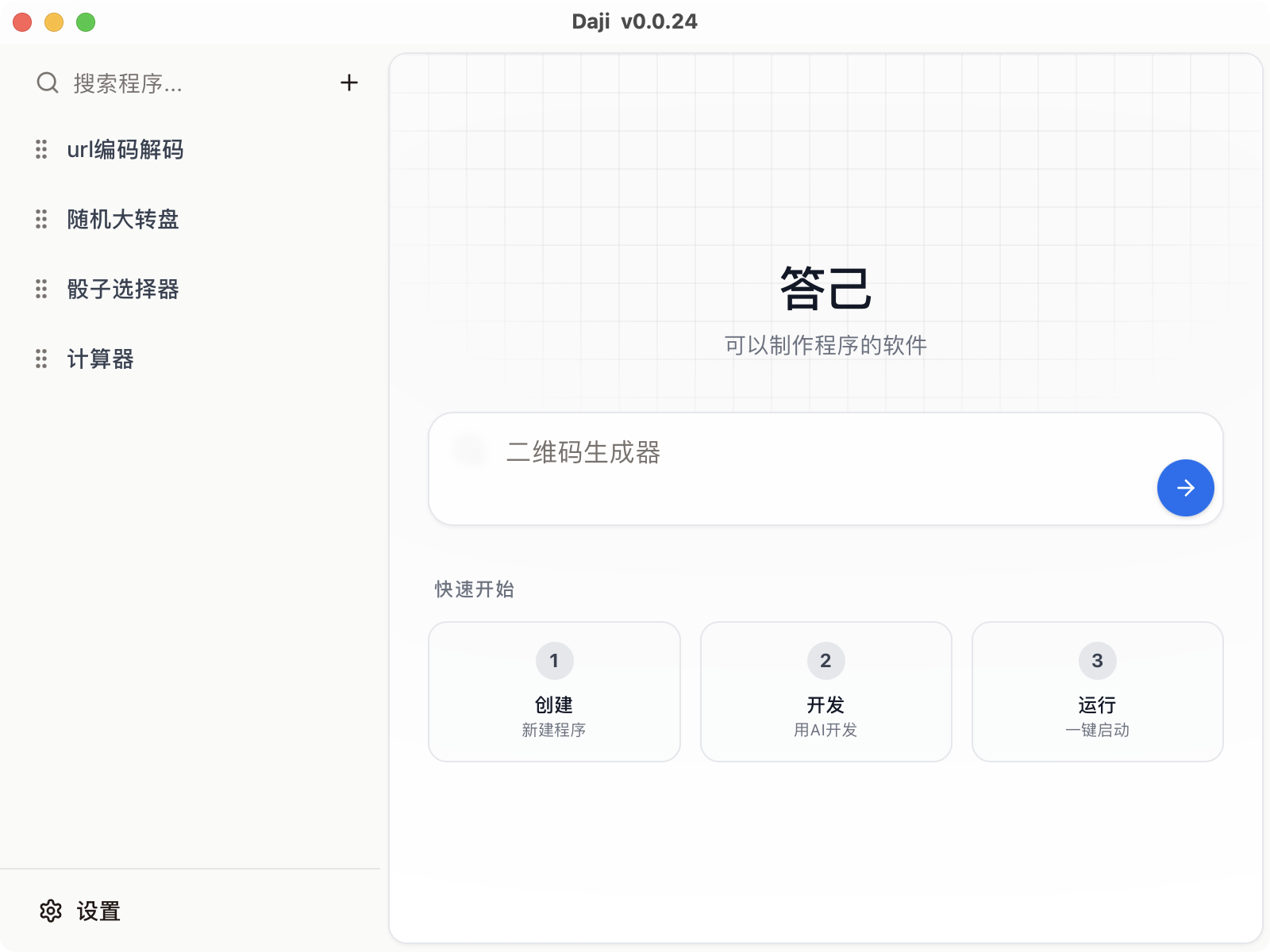Click the settings gear icon
The image size is (1270, 952).
point(51,911)
